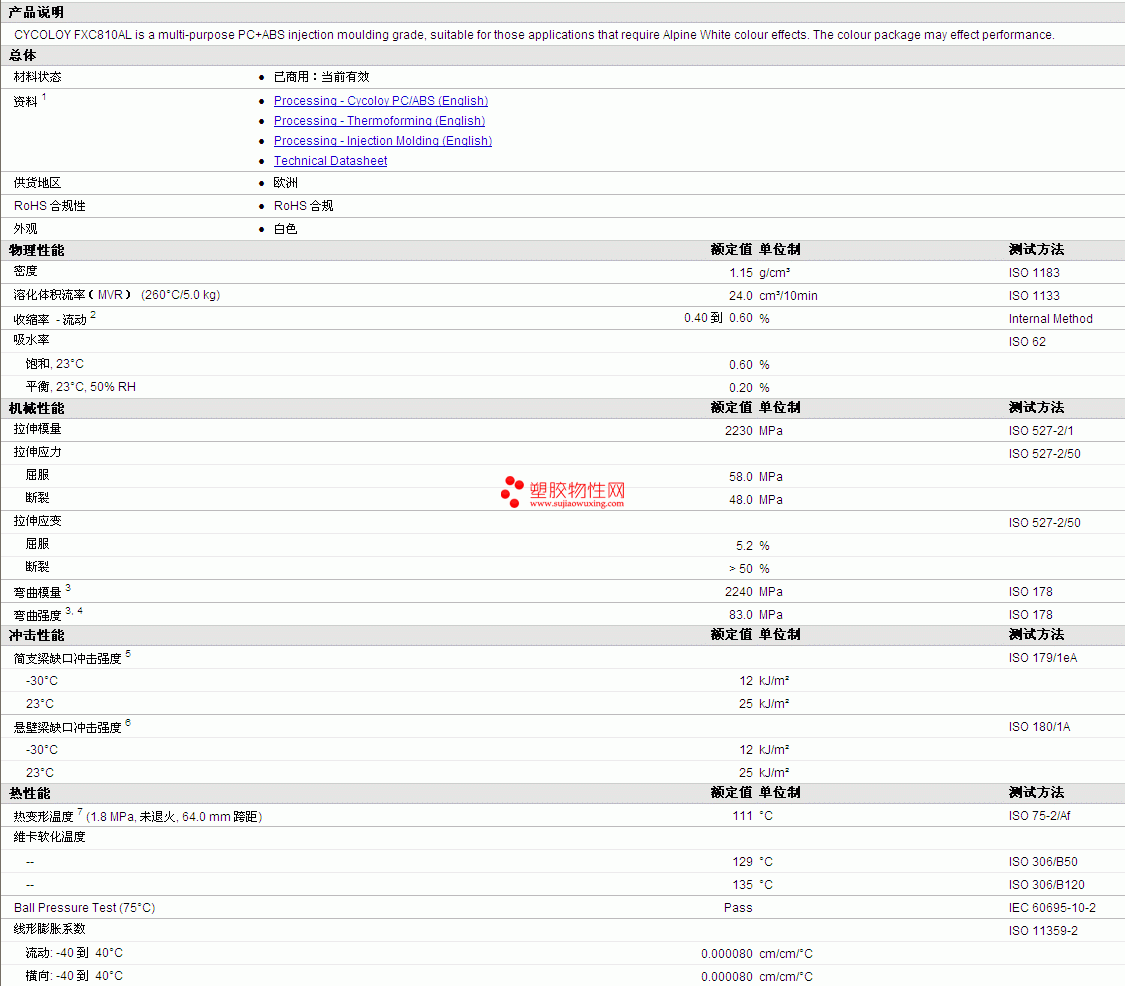Select the 物理性能 section heading

coord(37,250)
